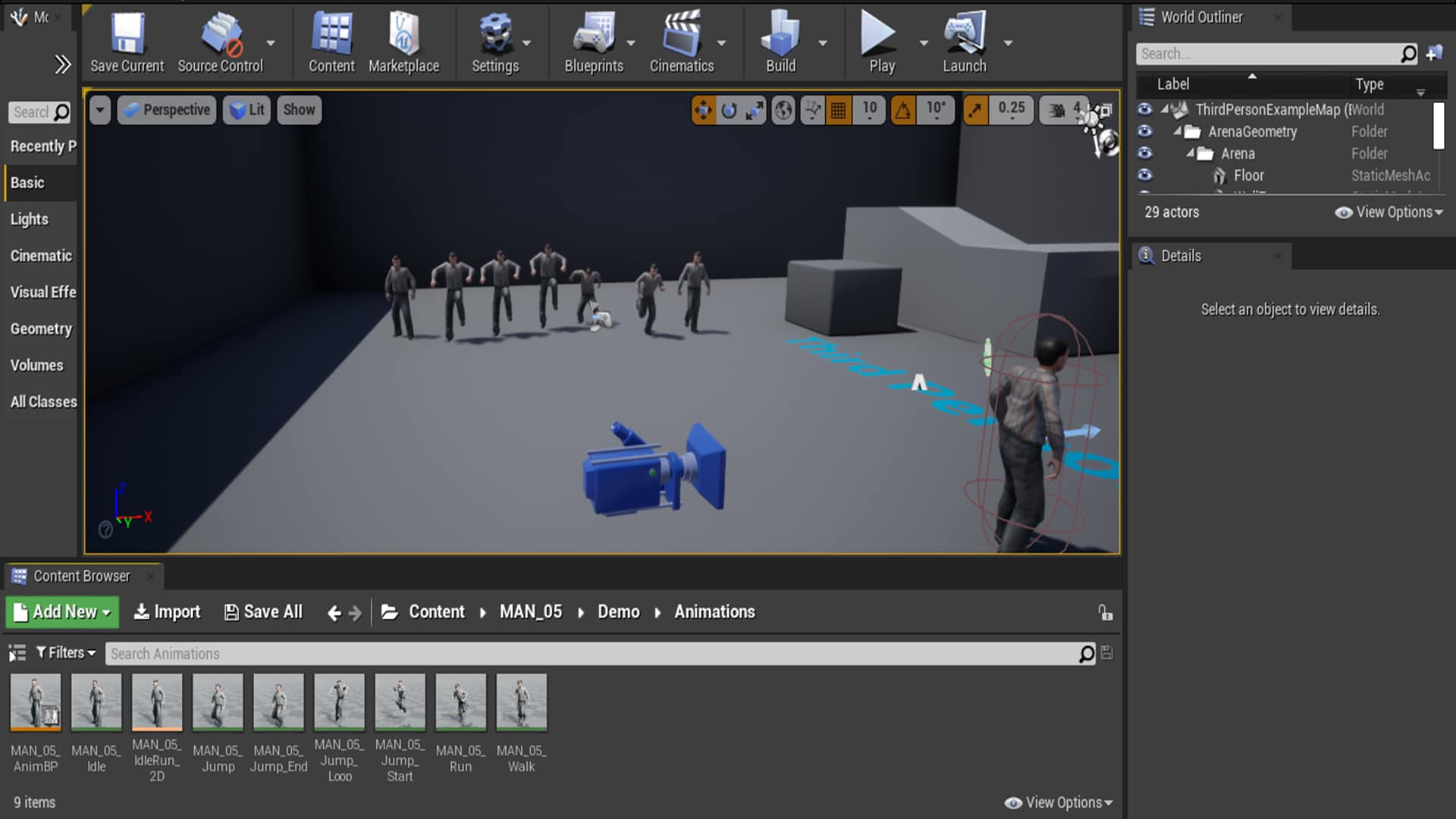Hide the Floor actor in World Outliner

(x=1145, y=175)
